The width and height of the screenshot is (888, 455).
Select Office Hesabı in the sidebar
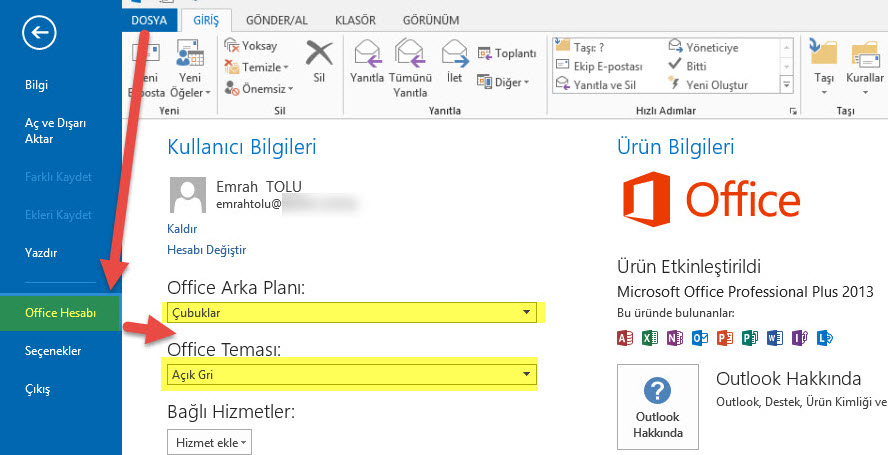(x=61, y=312)
